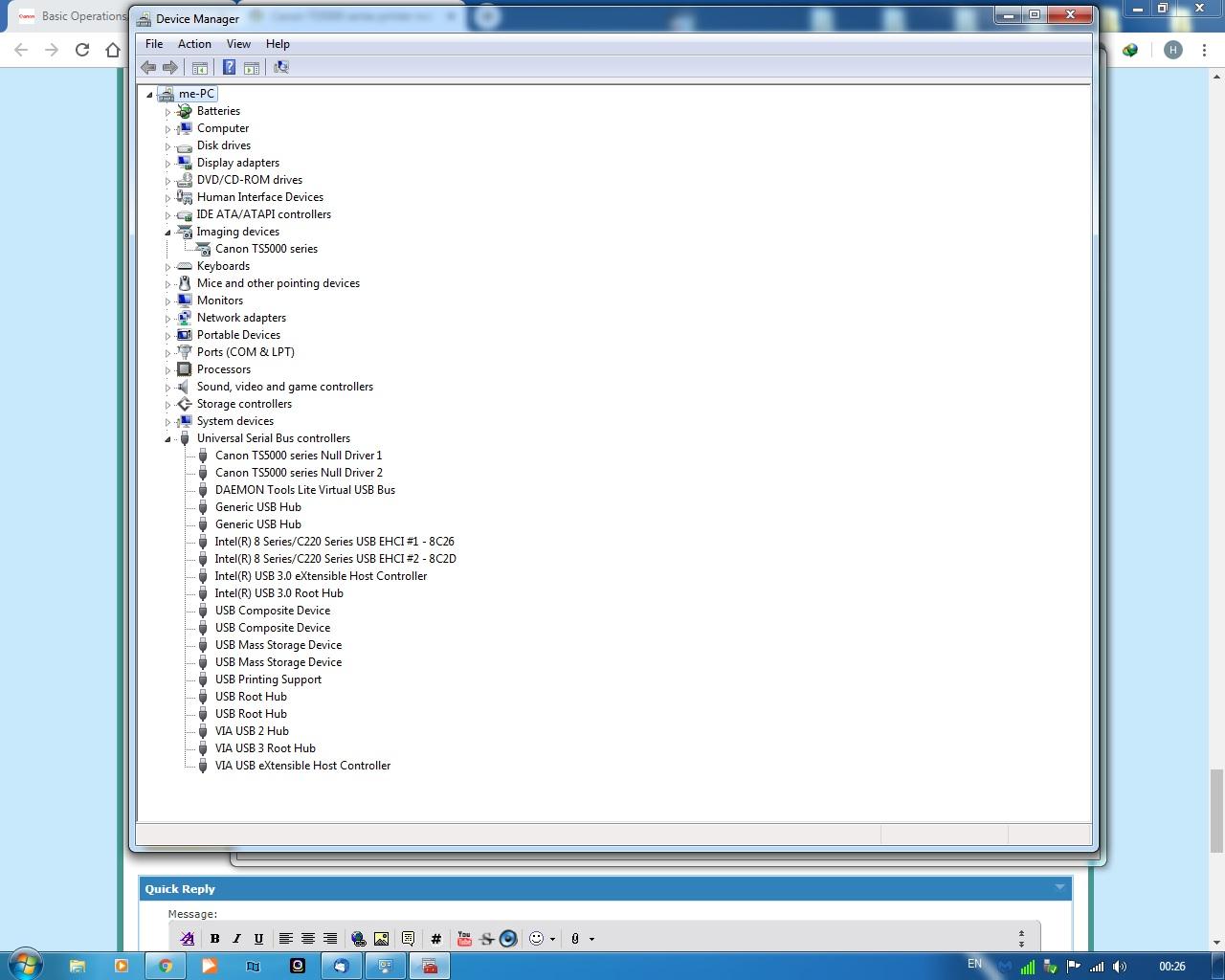1225x980 pixels.
Task: Open the View menu
Action: click(x=238, y=44)
